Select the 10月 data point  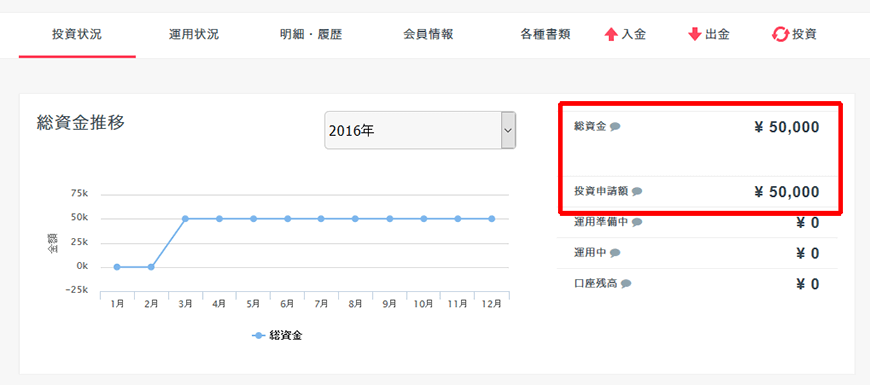click(x=424, y=219)
